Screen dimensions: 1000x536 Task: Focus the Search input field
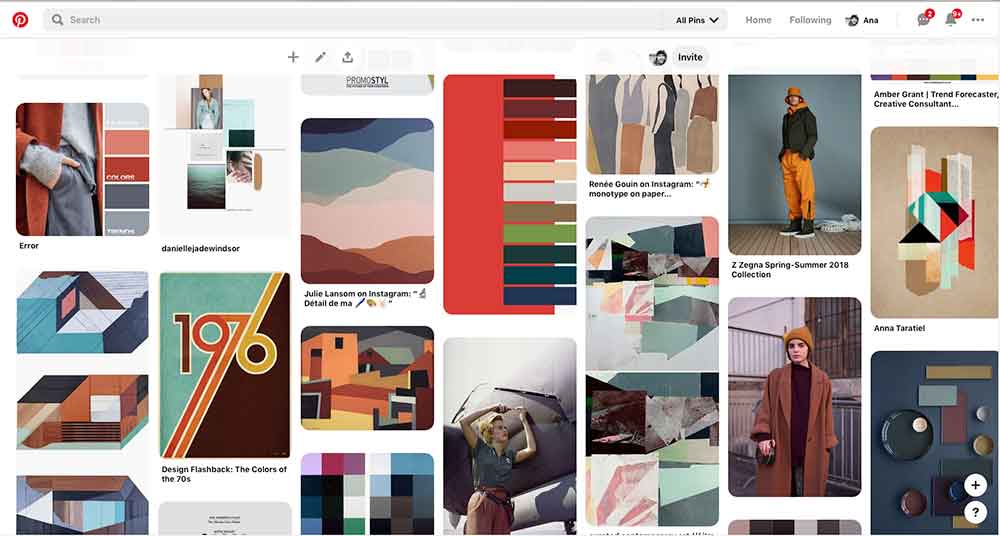(353, 20)
